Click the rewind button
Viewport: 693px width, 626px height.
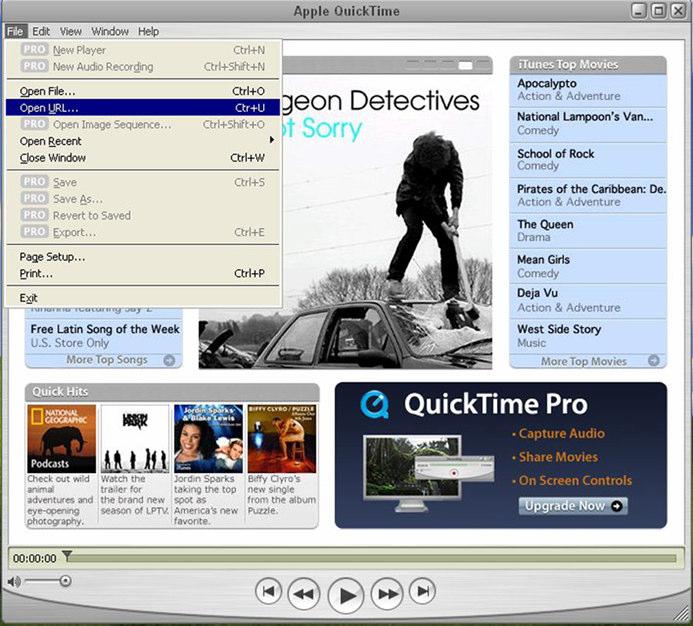[304, 594]
